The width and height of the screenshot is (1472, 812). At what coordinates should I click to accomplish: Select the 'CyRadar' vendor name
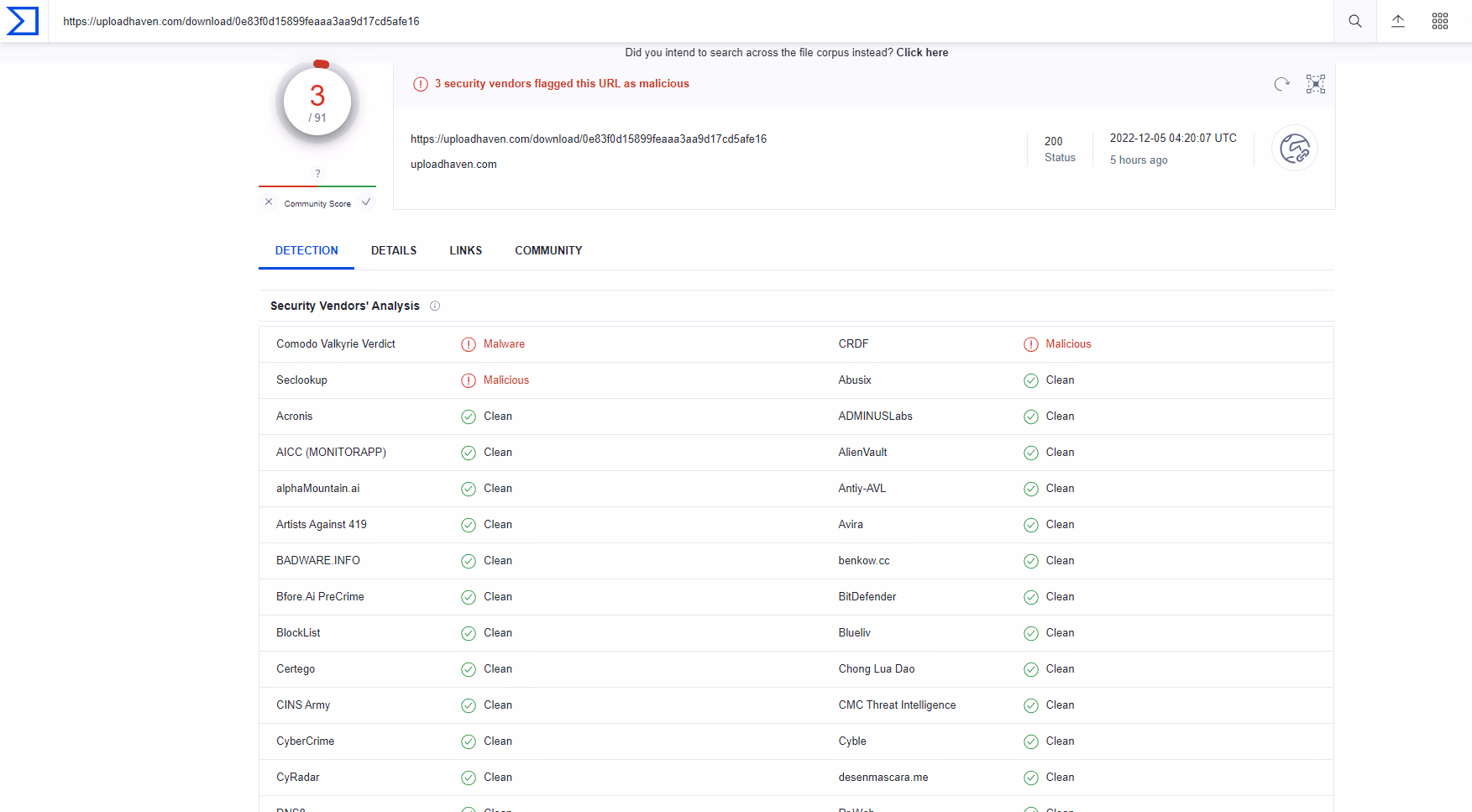click(298, 778)
